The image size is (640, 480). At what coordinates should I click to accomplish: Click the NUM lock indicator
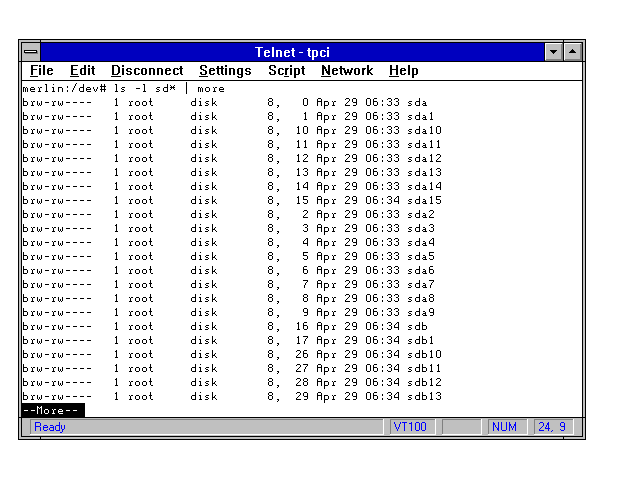(x=504, y=427)
